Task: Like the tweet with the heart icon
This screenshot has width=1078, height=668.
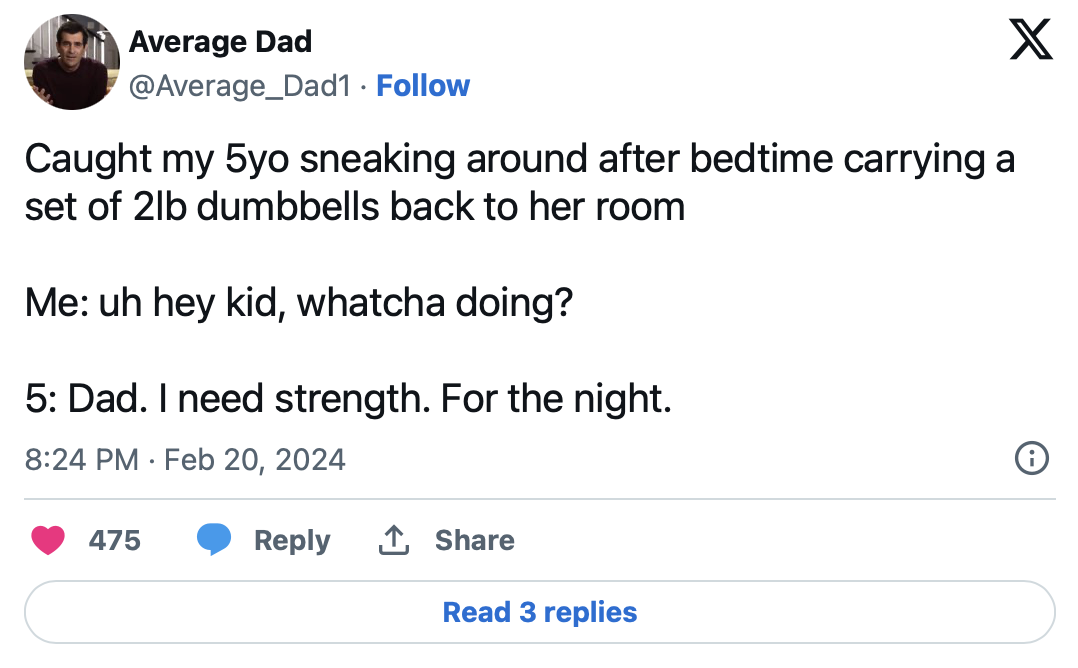Action: click(47, 540)
